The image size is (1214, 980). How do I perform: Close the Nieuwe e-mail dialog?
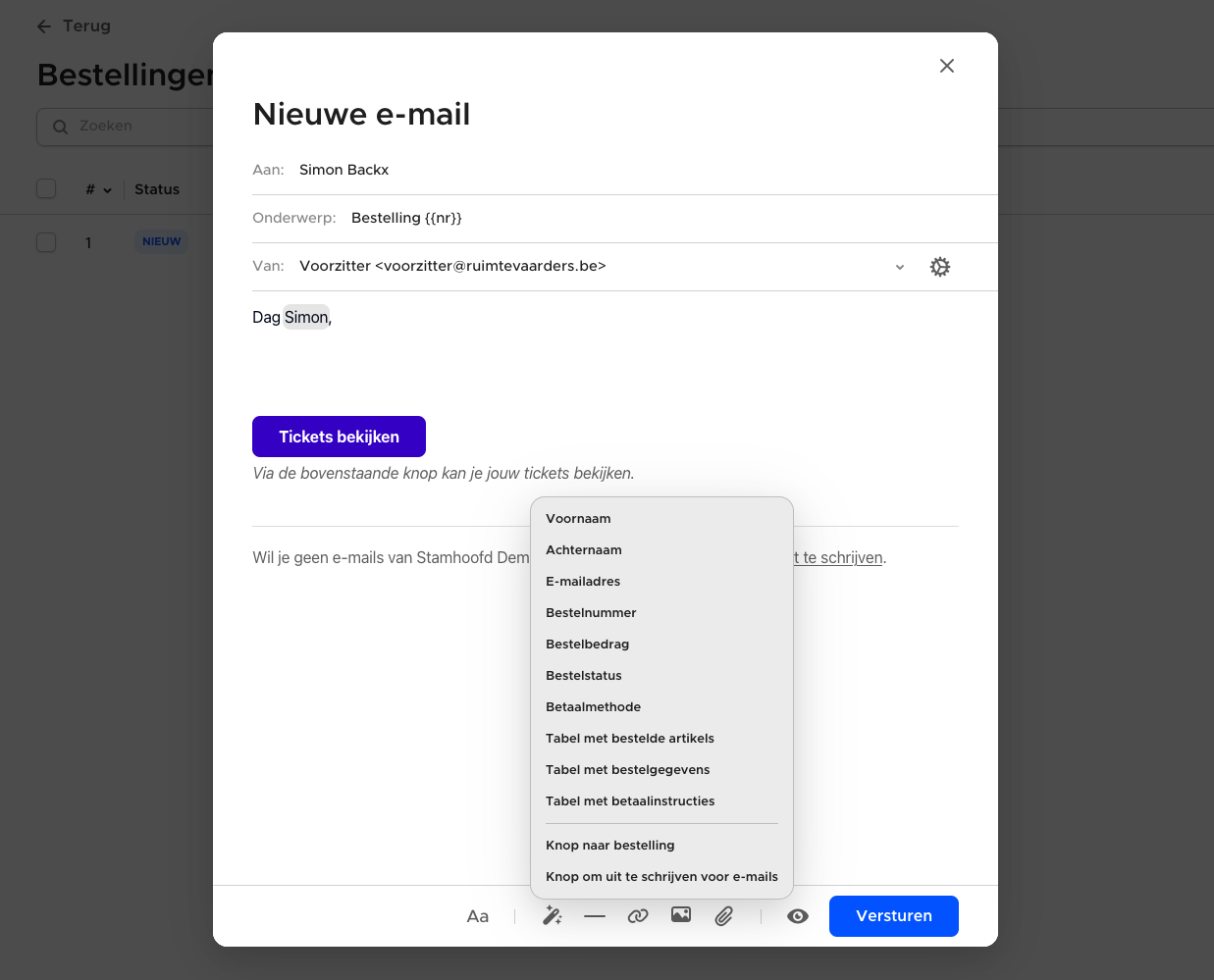click(947, 66)
